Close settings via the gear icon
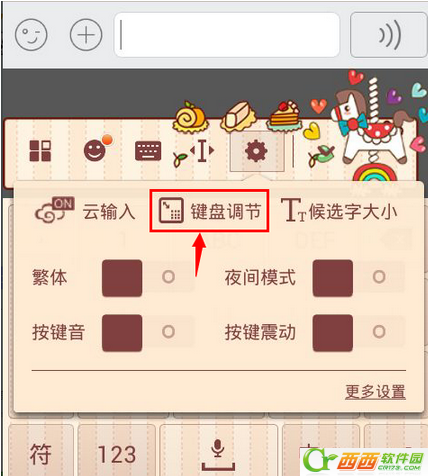The image size is (428, 476). (x=256, y=151)
